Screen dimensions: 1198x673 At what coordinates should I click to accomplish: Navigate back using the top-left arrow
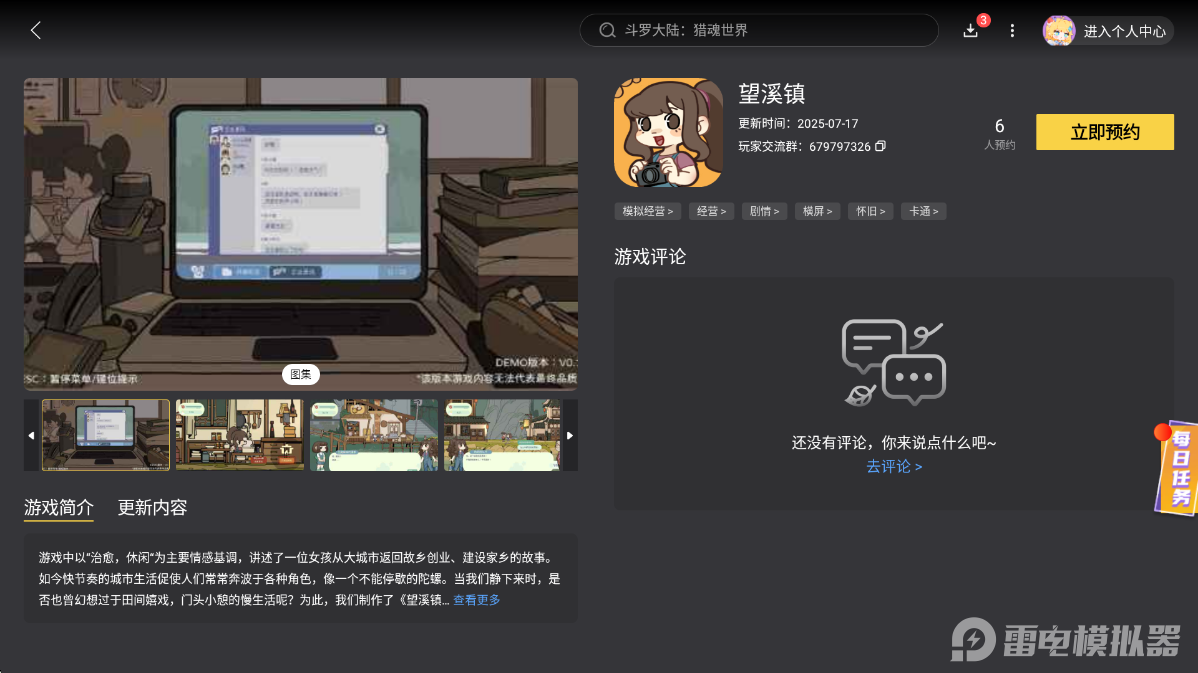(x=35, y=30)
